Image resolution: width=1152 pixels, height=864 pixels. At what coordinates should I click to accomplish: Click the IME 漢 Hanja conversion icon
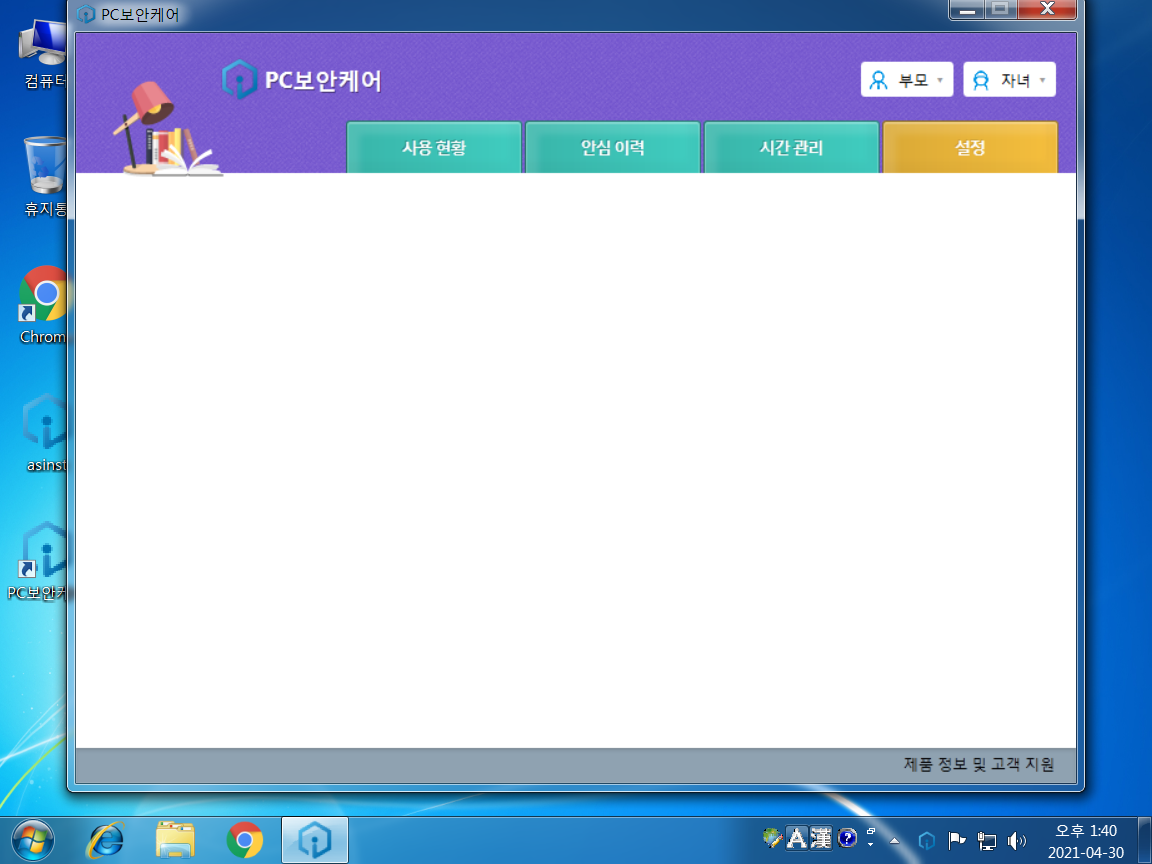(821, 838)
